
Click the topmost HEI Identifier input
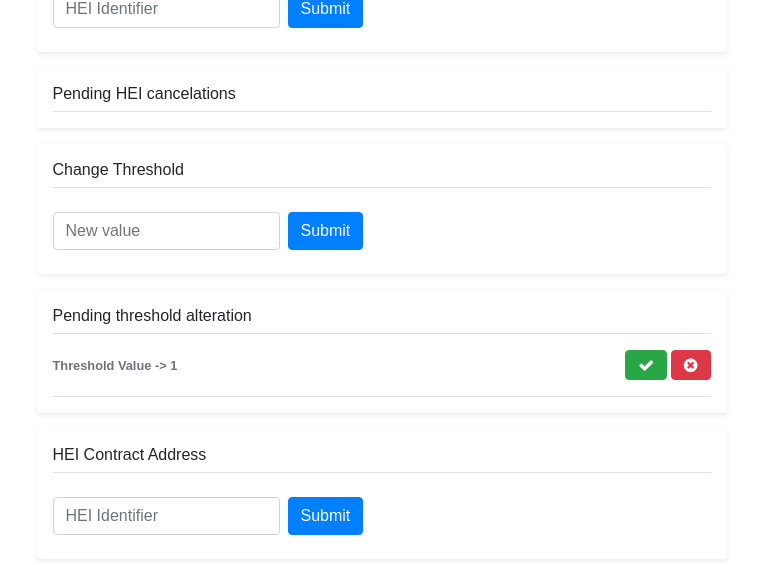166,11
